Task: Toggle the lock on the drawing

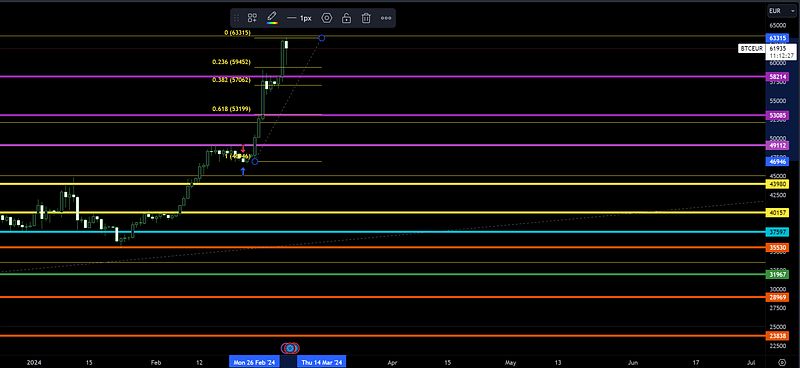Action: pos(346,18)
